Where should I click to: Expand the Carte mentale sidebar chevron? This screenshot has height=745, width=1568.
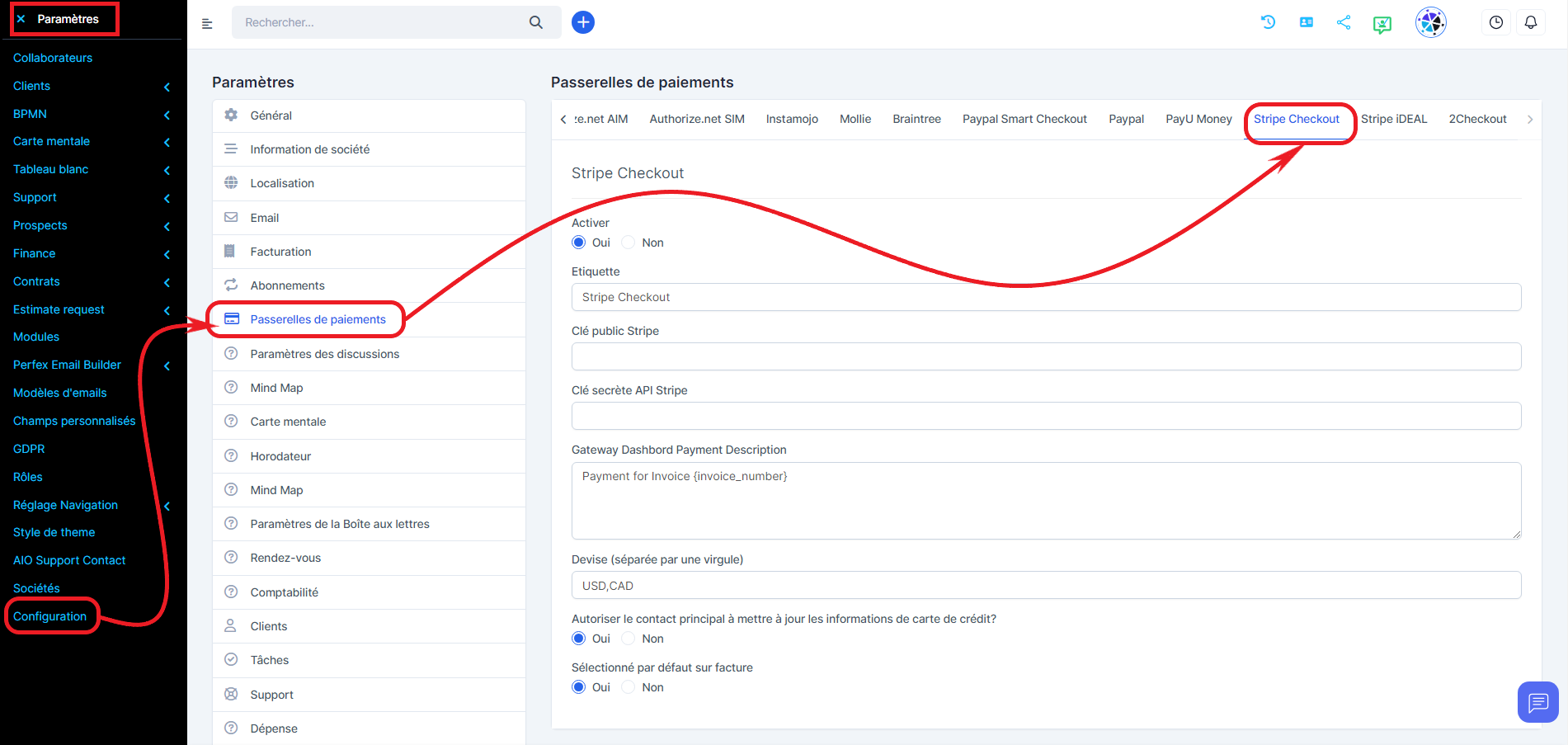point(167,142)
